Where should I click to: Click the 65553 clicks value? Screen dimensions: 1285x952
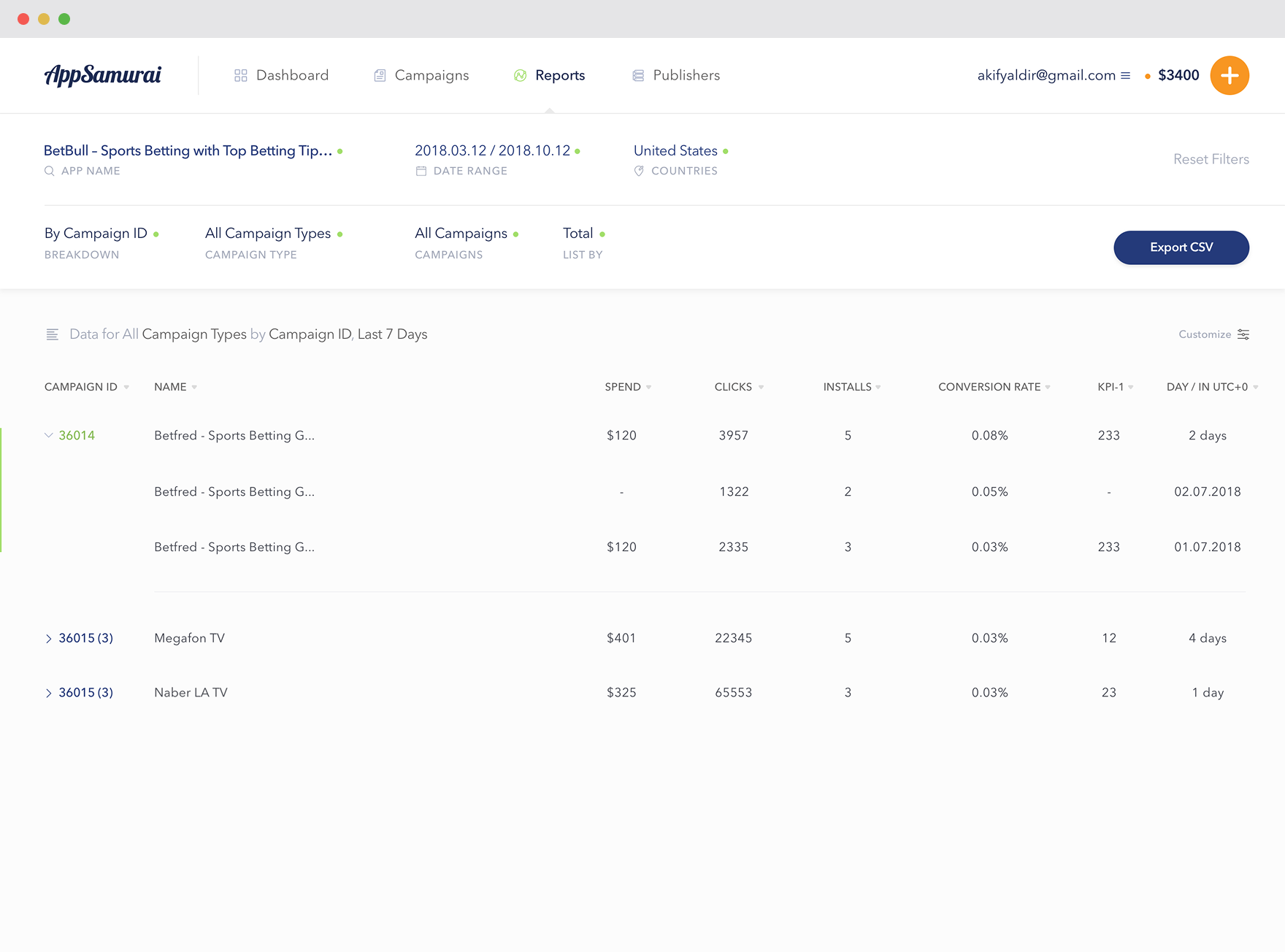pos(734,693)
